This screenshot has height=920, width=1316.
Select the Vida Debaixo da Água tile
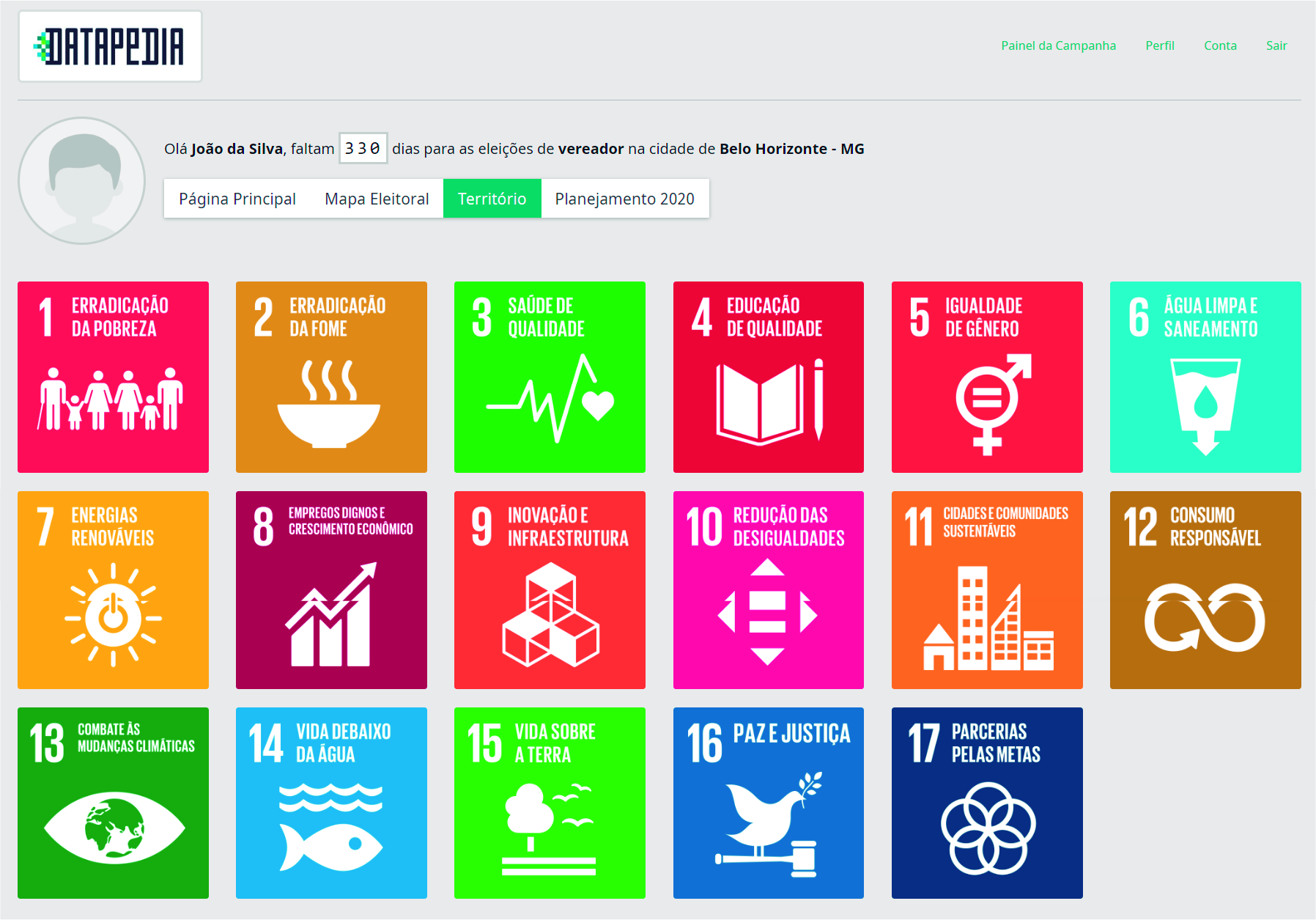point(331,803)
